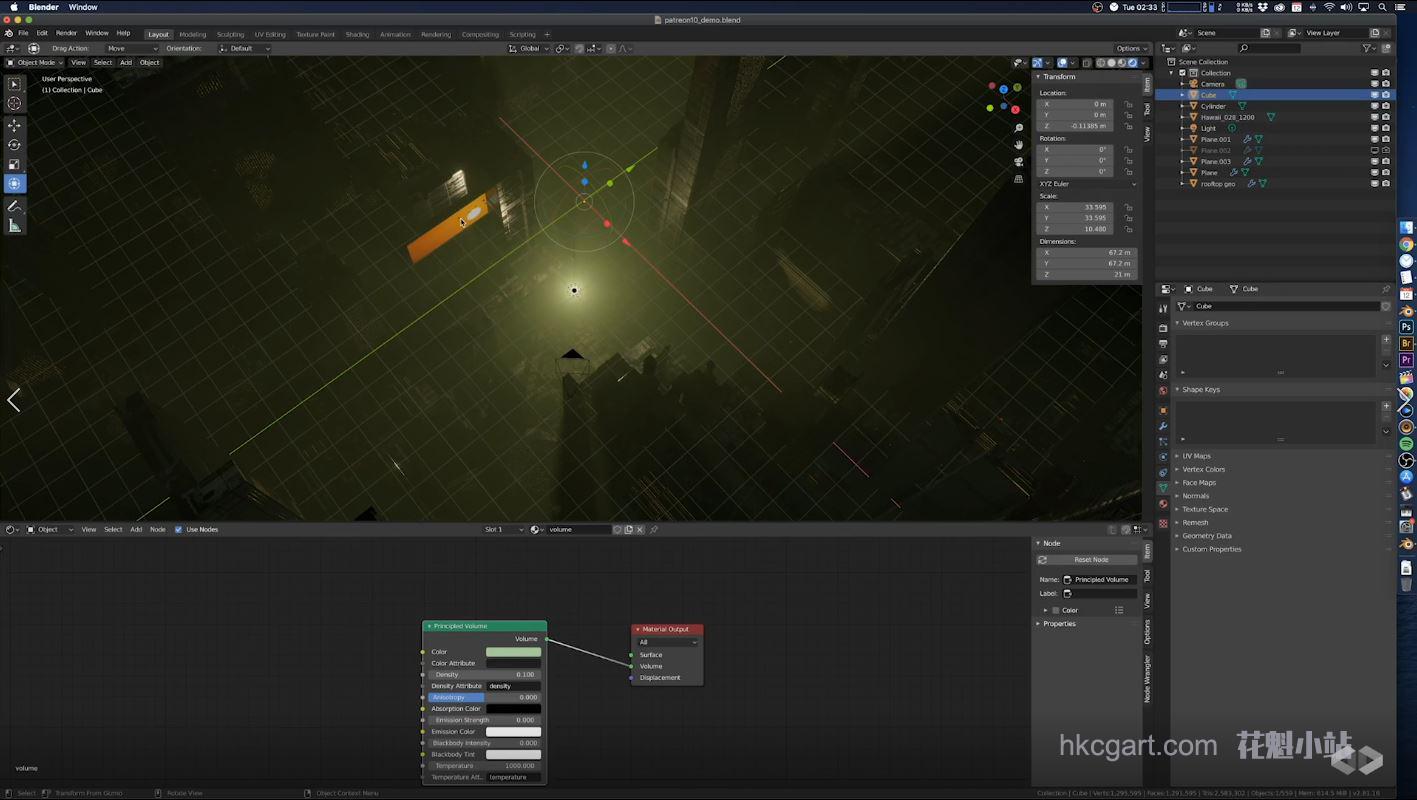Screen dimensions: 1417x800
Task: Select rendered viewport shading mode
Action: pyautogui.click(x=1133, y=62)
